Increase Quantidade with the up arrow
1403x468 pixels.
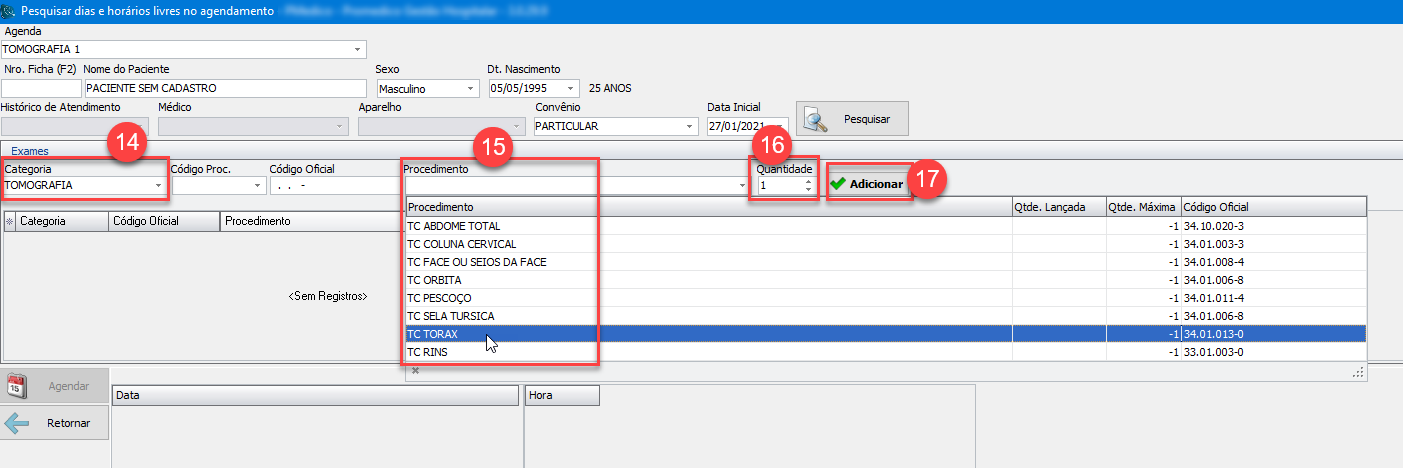pos(808,181)
